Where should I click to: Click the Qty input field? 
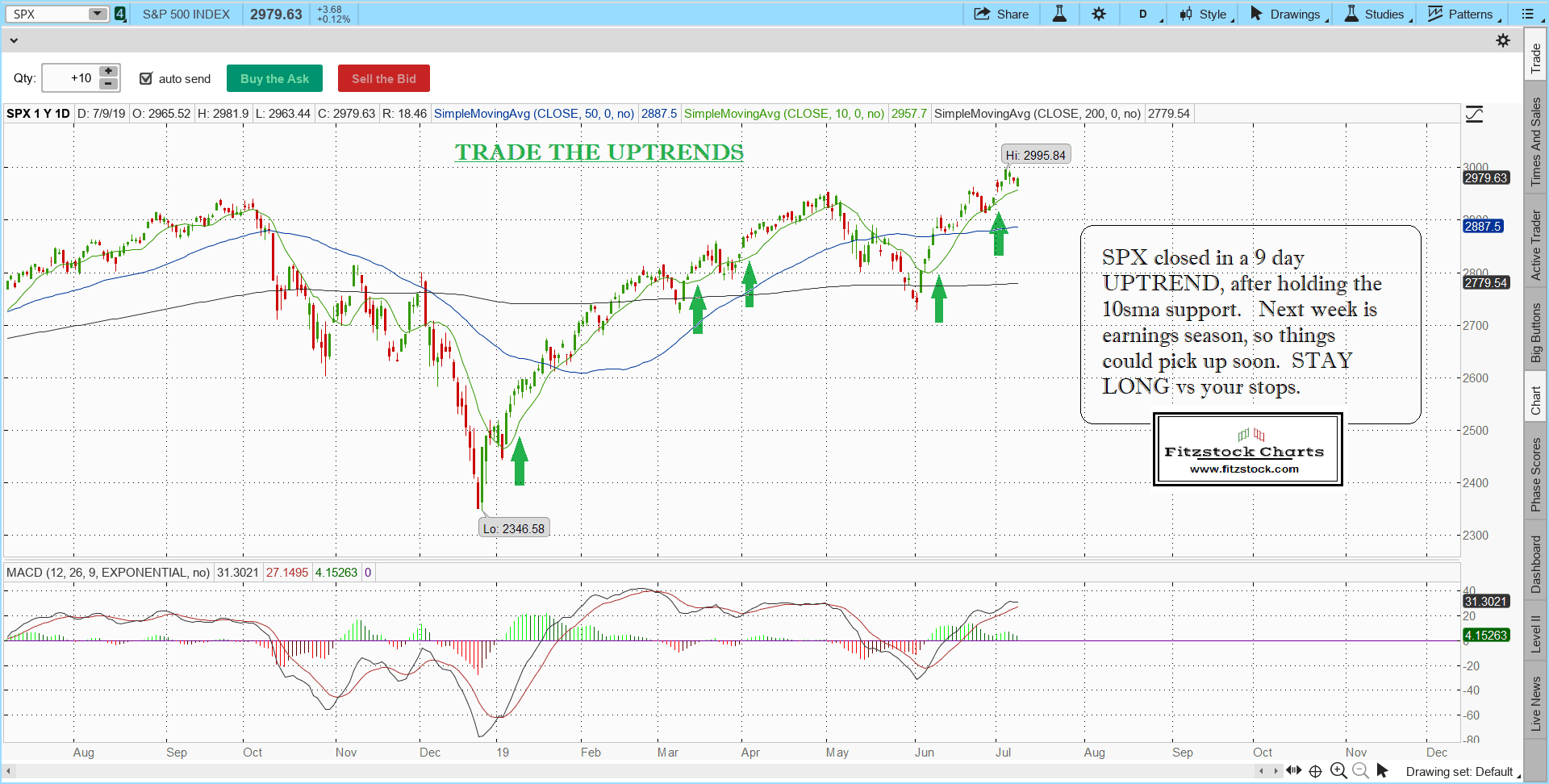pyautogui.click(x=70, y=78)
